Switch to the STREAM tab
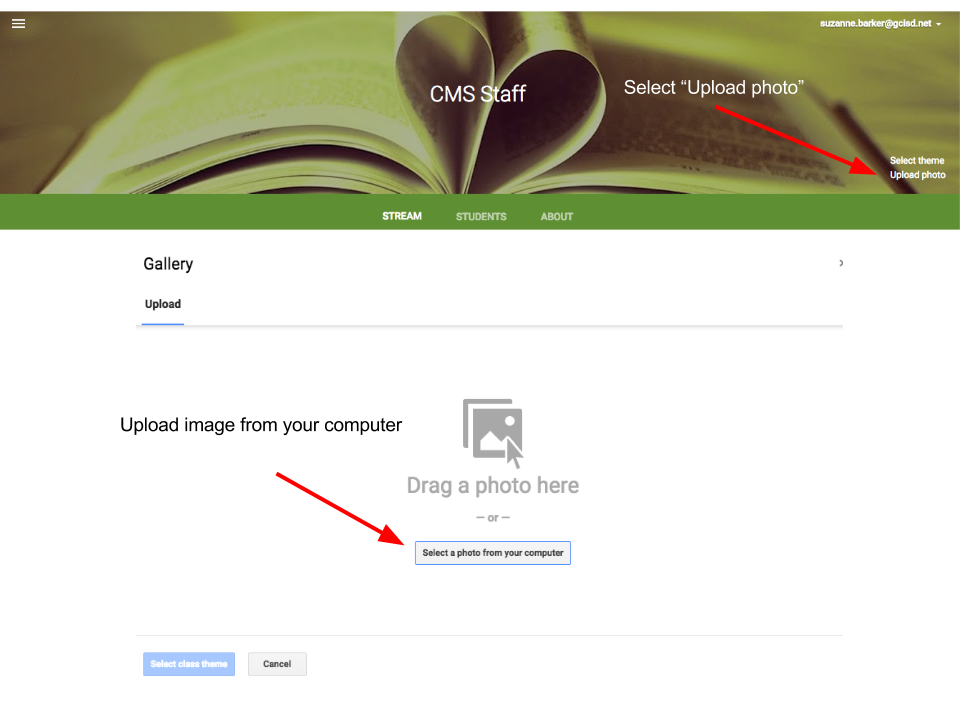Image resolution: width=960 pixels, height=720 pixels. [401, 216]
